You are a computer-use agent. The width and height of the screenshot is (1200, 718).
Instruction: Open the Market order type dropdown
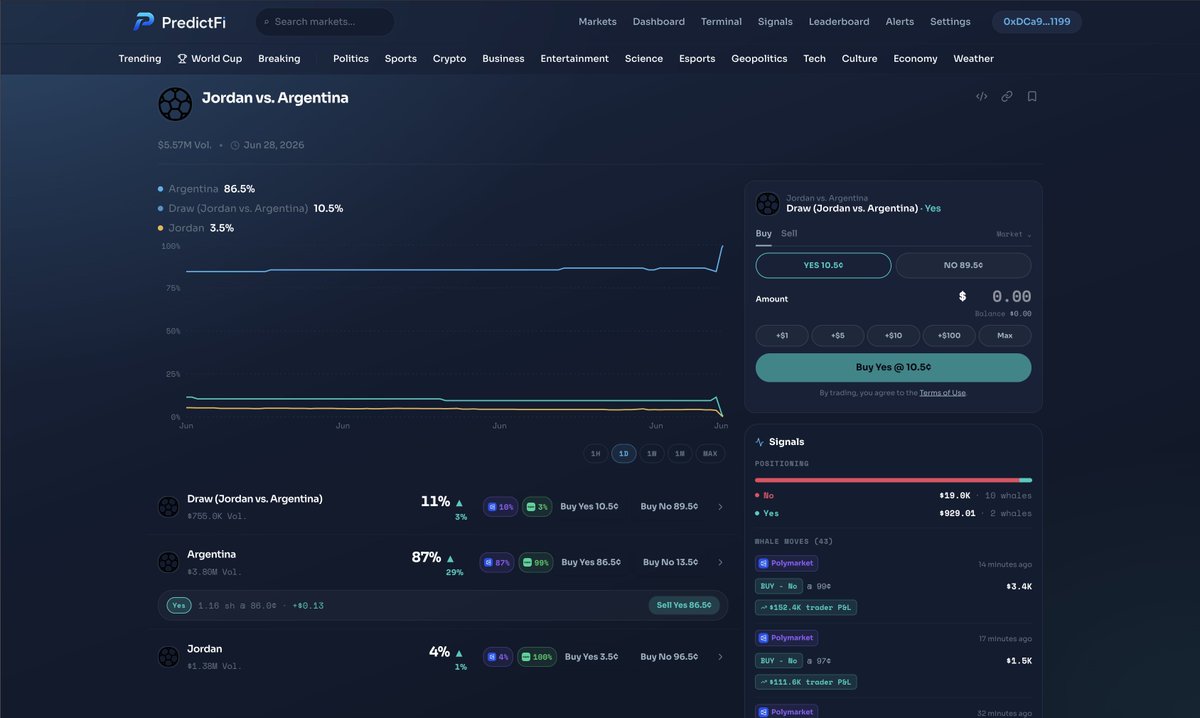(1013, 234)
